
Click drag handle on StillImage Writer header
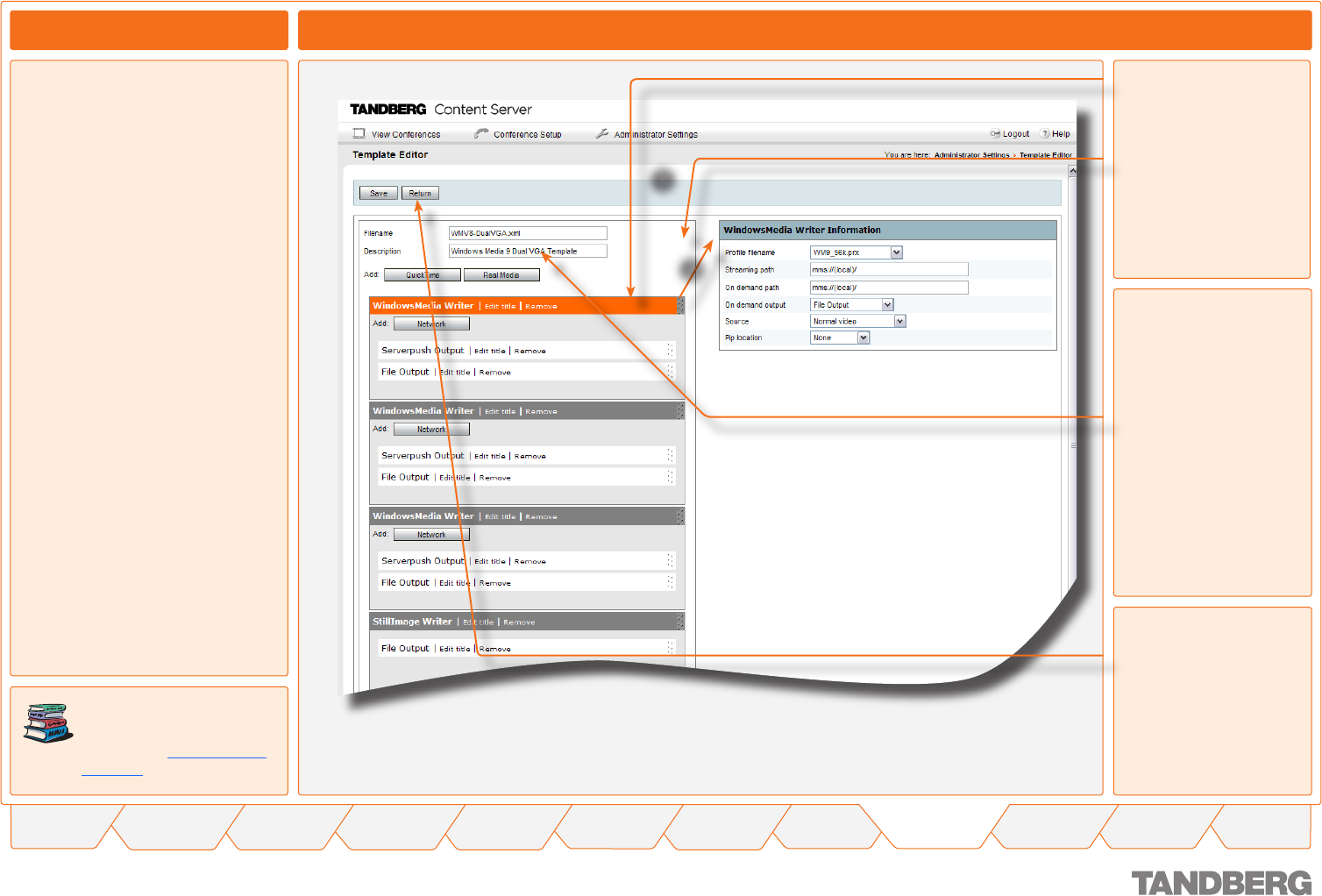680,622
